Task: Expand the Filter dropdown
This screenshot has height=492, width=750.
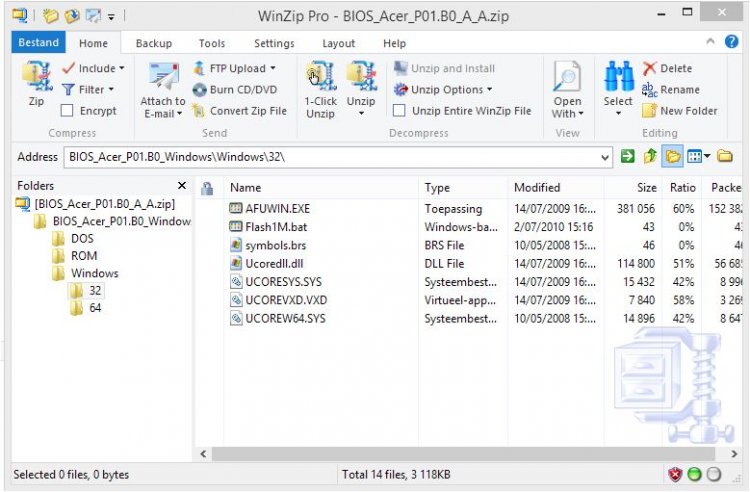Action: tap(90, 90)
